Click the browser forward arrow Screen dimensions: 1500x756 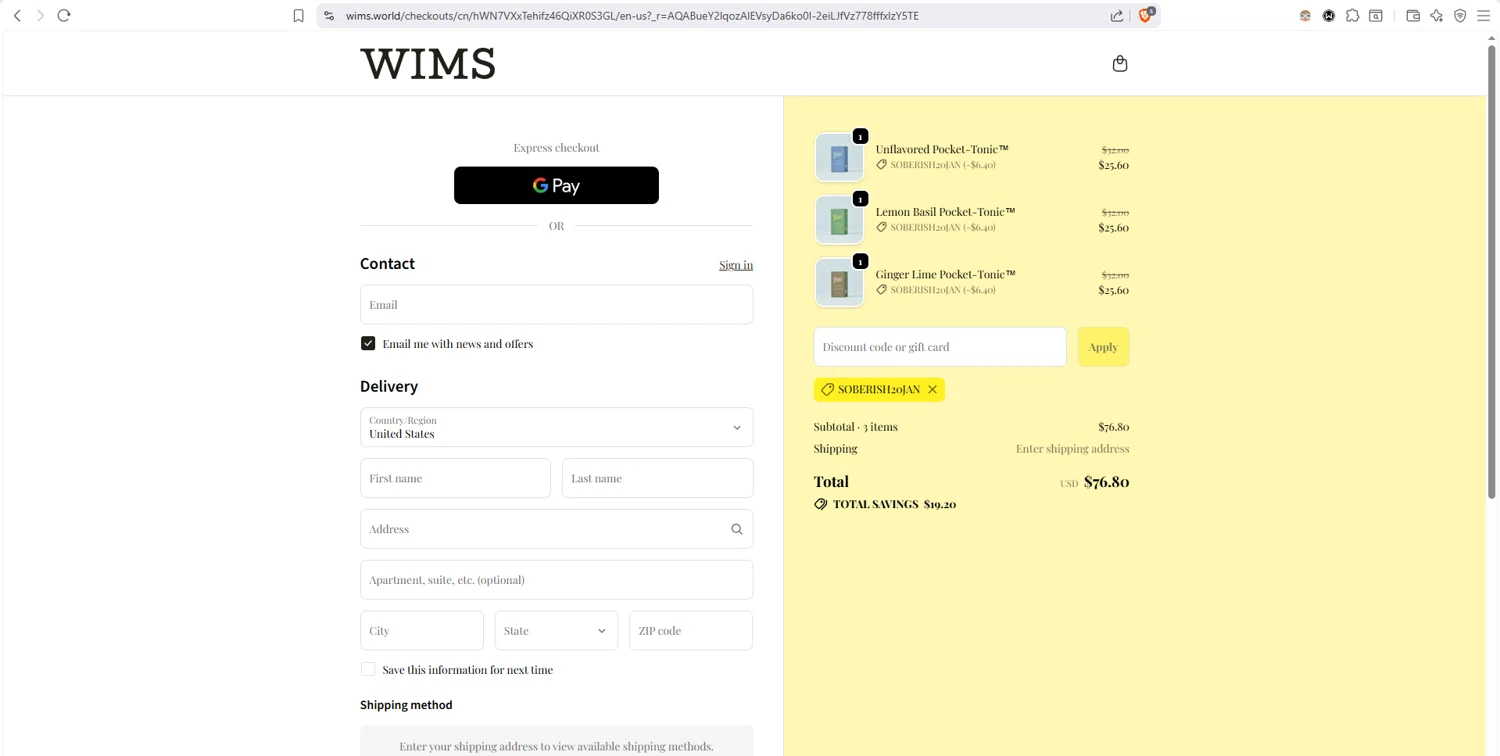(40, 15)
